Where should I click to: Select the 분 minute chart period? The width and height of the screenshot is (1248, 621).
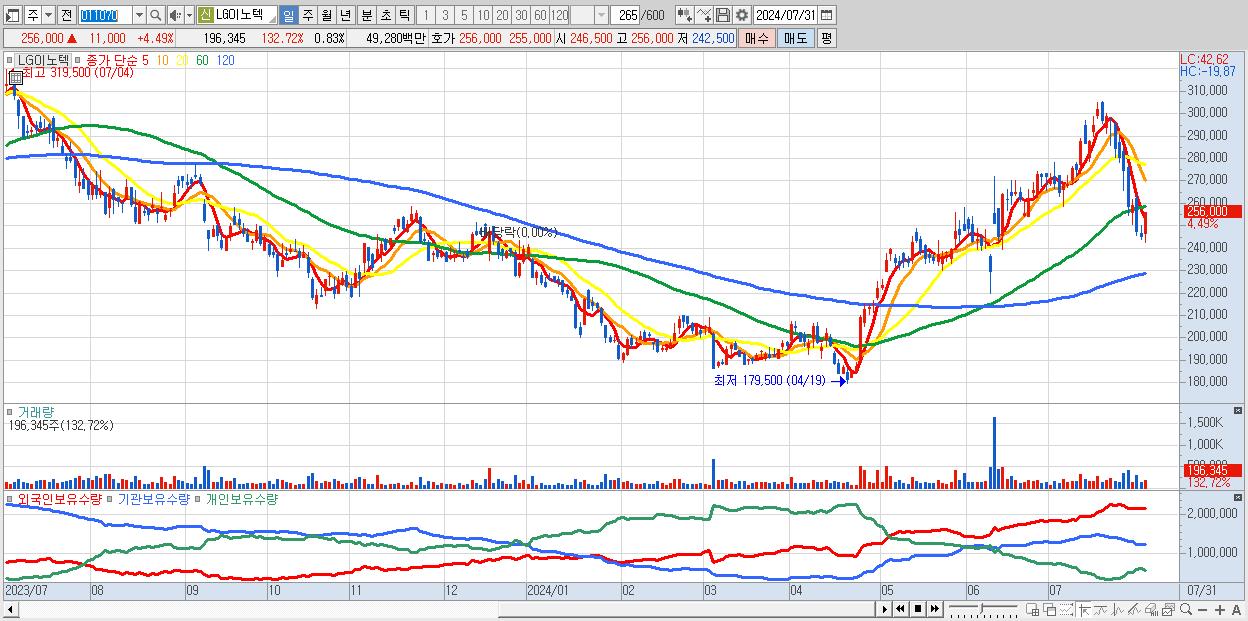point(366,15)
